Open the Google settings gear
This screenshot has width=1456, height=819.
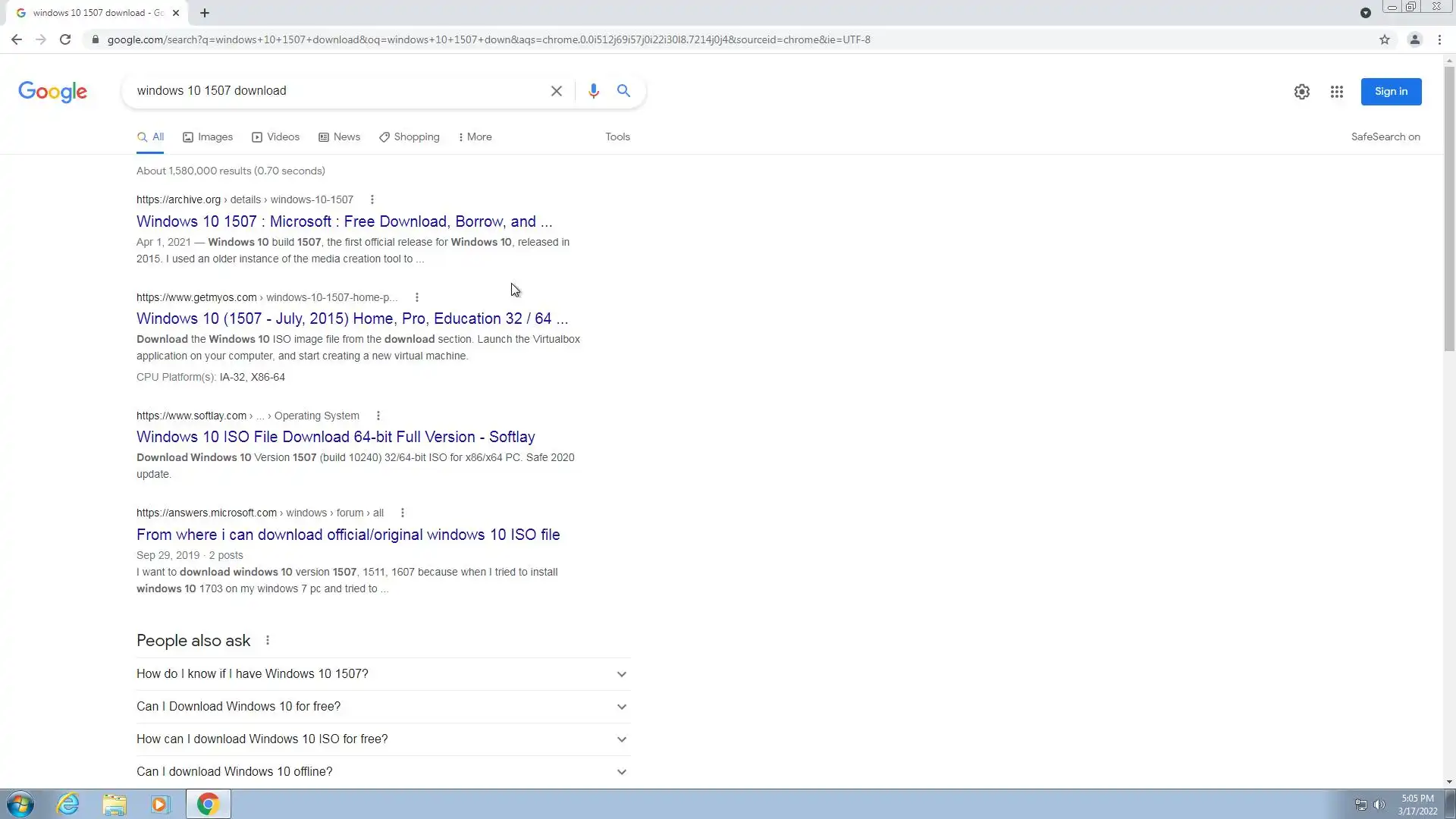point(1301,92)
